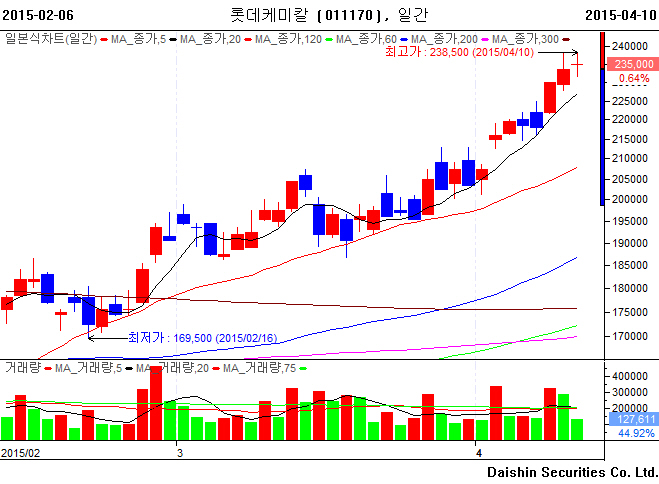Viewport: 659px width, 484px height.
Task: Click the volume tag 127,611
Action: pyautogui.click(x=632, y=419)
